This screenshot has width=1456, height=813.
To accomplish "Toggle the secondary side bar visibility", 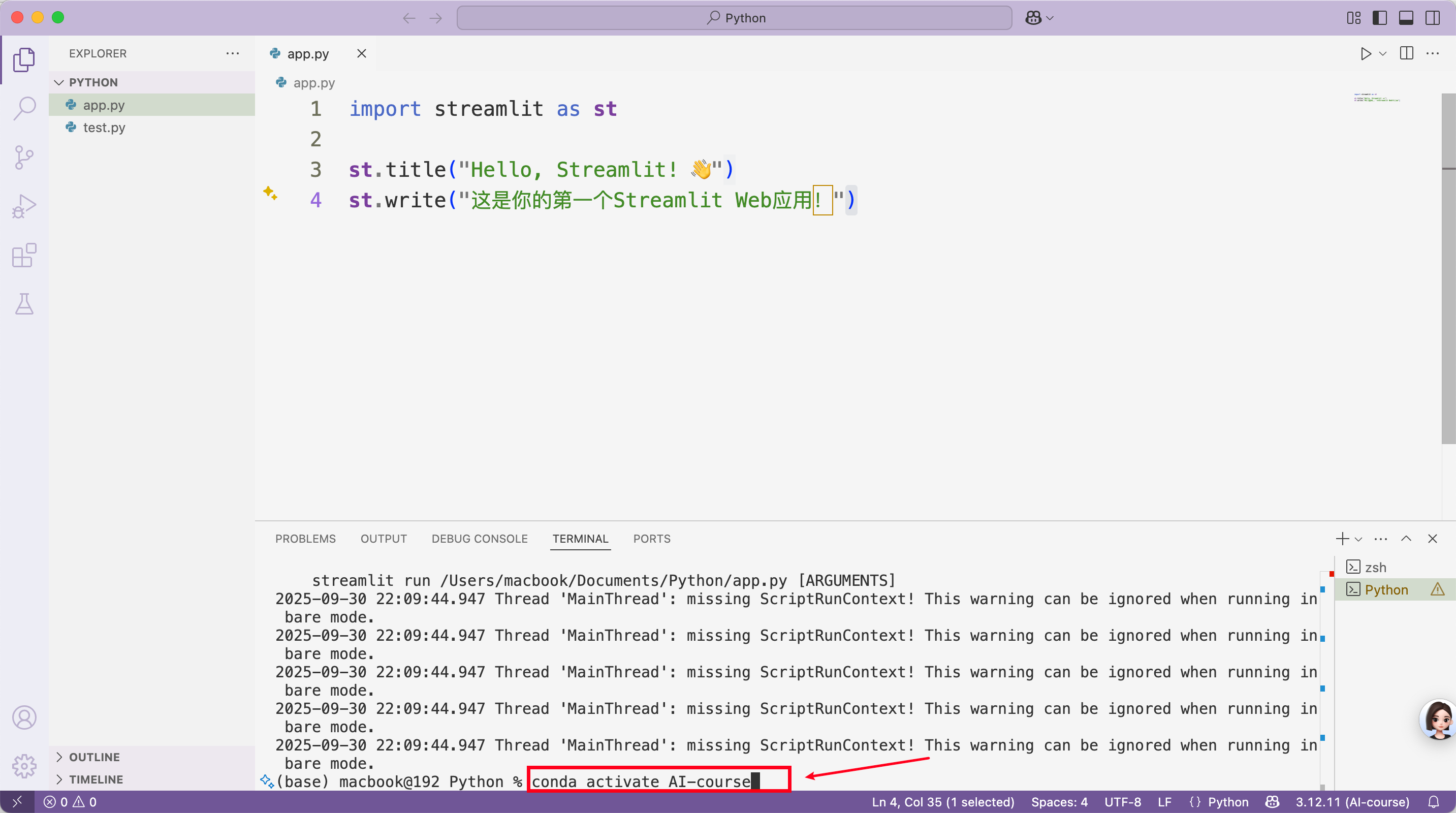I will [1432, 18].
